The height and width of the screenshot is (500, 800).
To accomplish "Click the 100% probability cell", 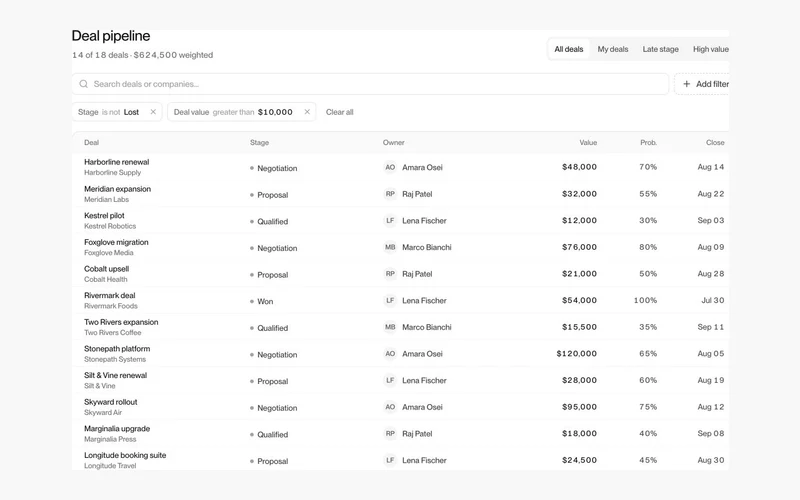I will click(x=645, y=301).
